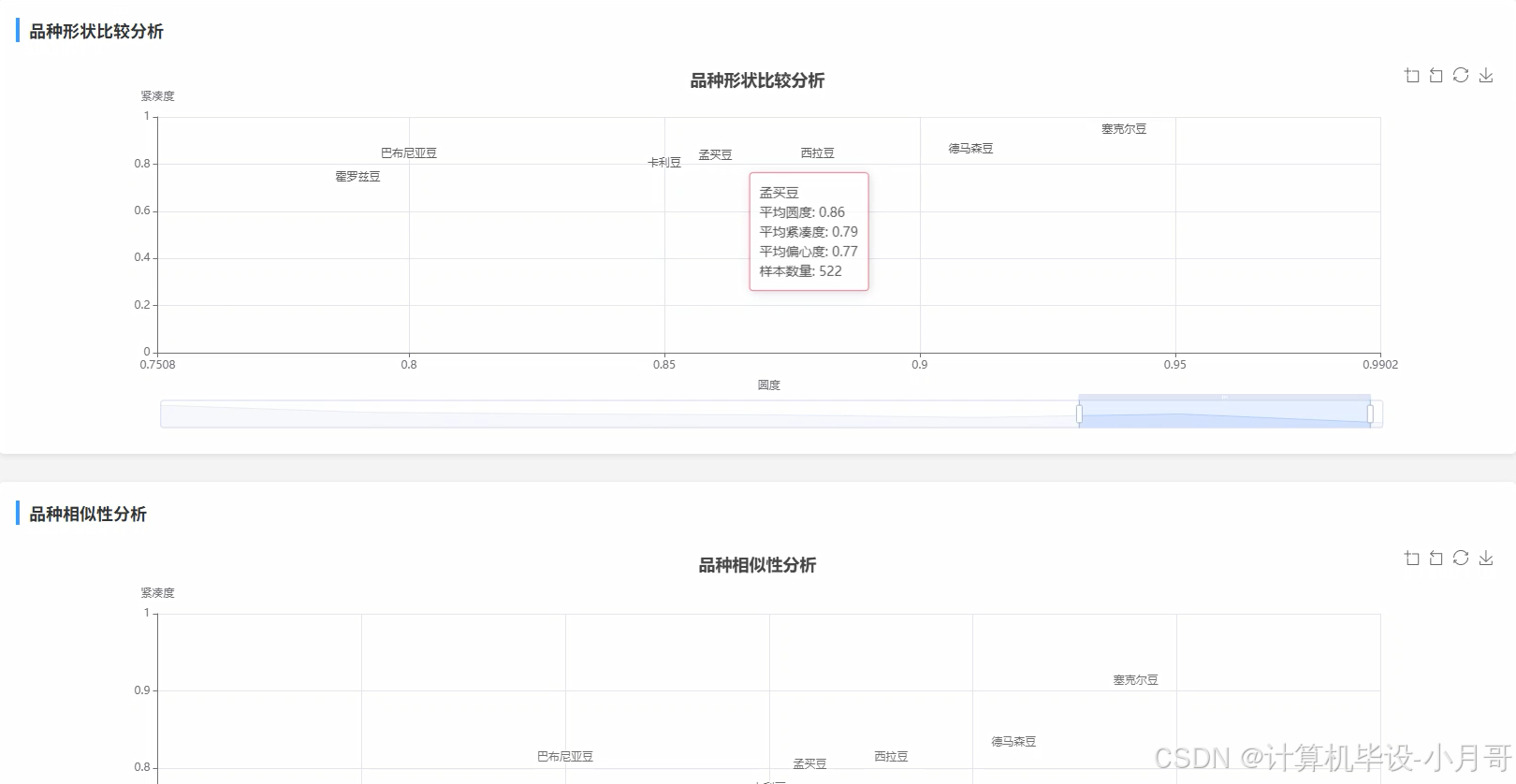Select 卡利豆 point in shape comparison chart
Screen dimensions: 1516x784
coord(664,163)
